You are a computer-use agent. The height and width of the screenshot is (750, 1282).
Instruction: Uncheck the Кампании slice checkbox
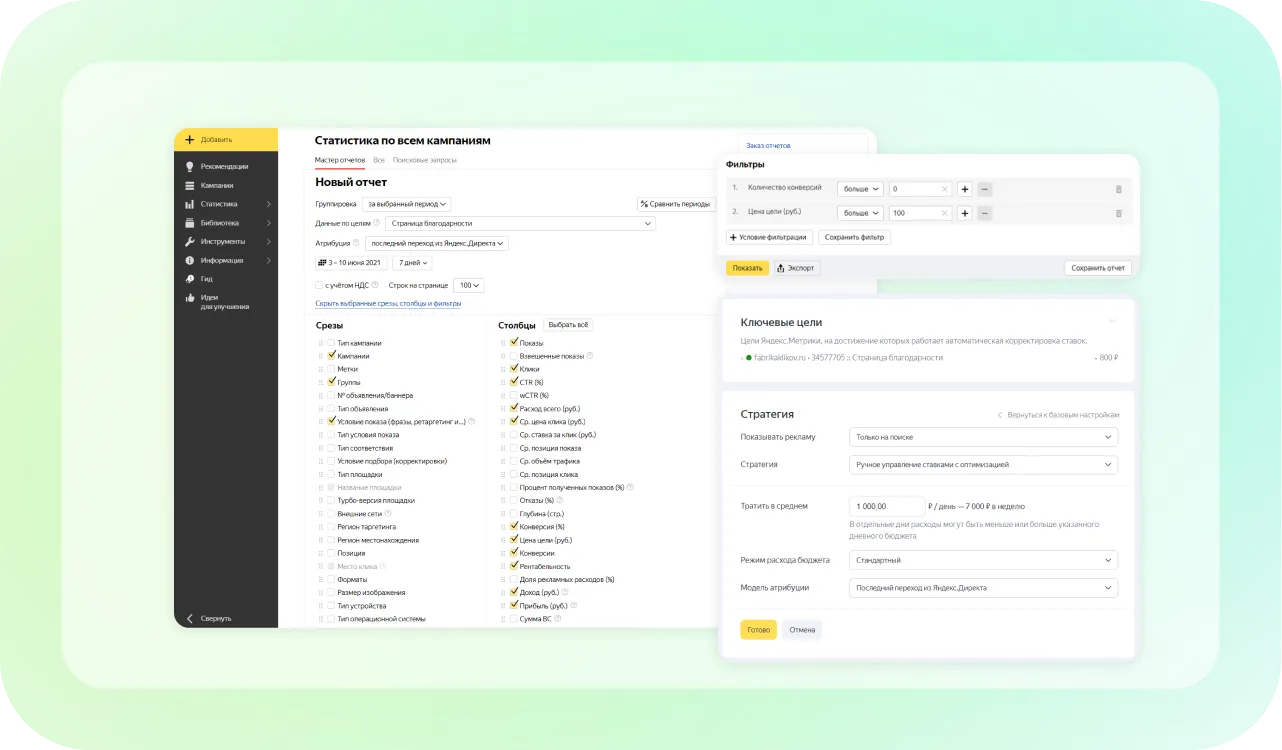coord(332,356)
